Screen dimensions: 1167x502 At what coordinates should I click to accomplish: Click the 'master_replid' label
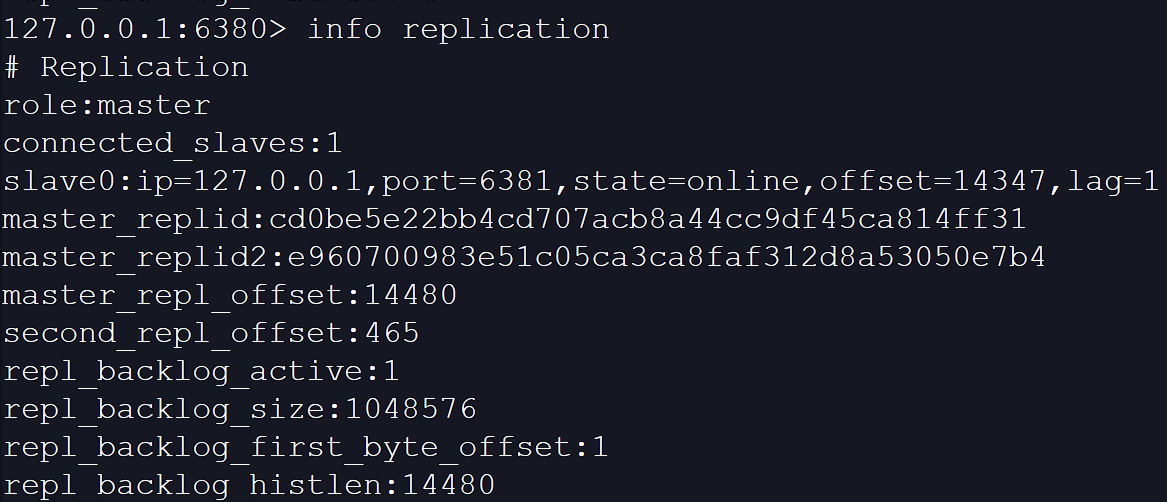tap(126, 219)
